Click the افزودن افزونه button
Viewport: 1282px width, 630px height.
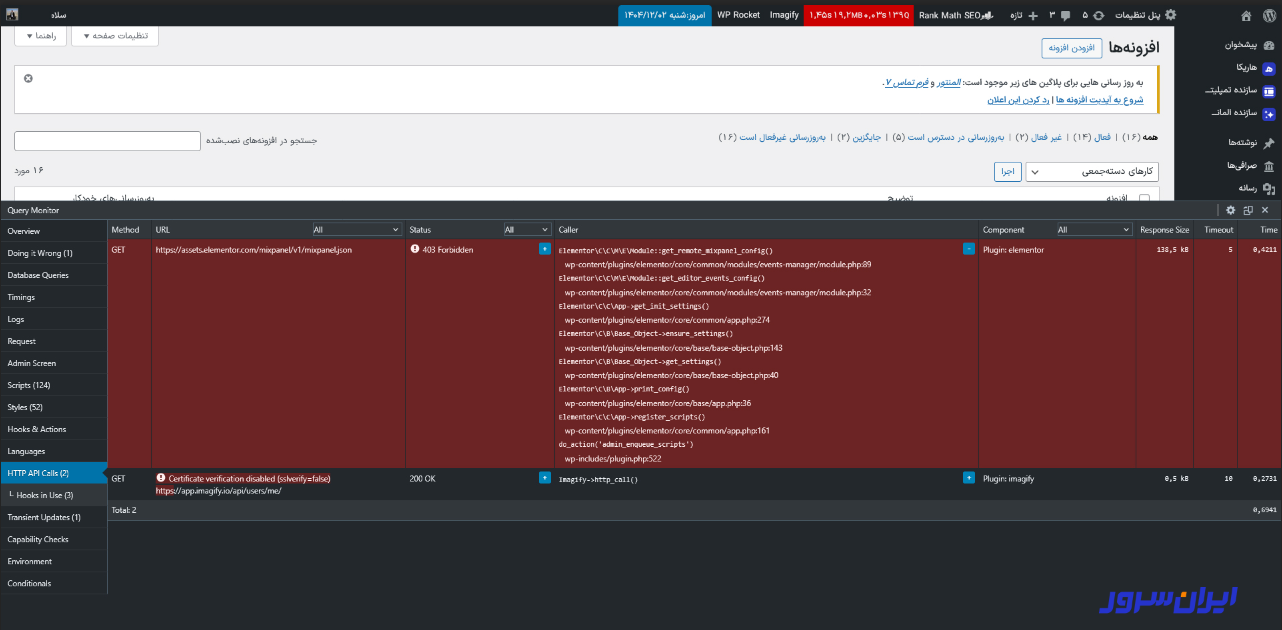click(1071, 47)
